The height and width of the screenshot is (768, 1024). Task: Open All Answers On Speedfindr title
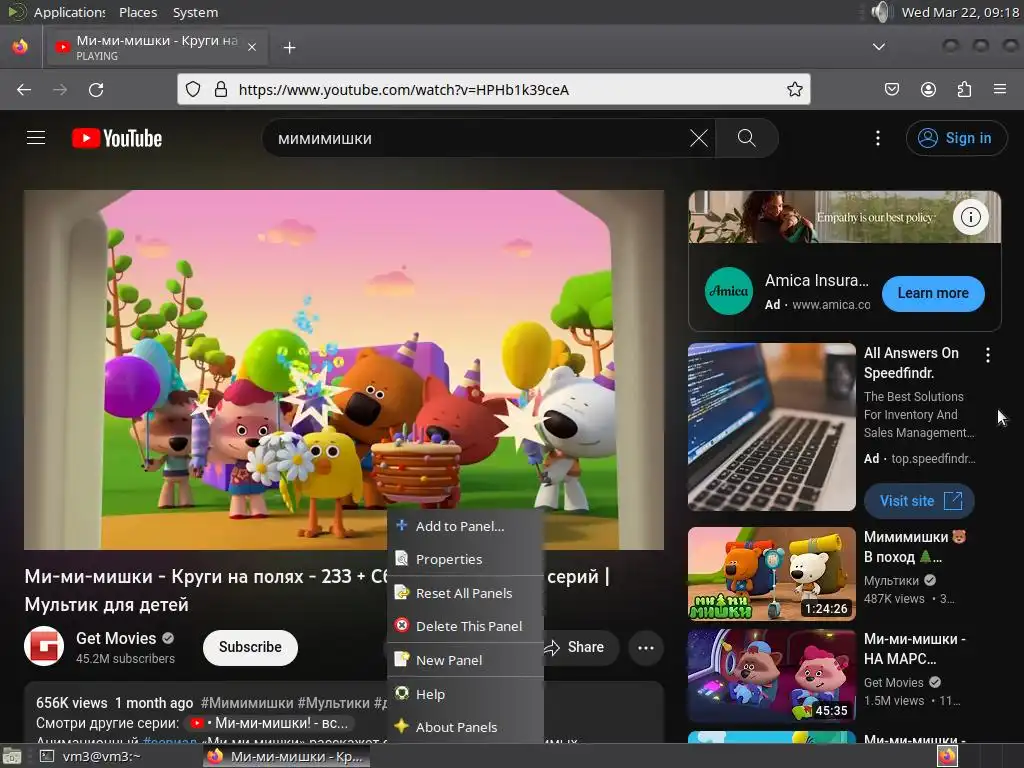pos(912,362)
